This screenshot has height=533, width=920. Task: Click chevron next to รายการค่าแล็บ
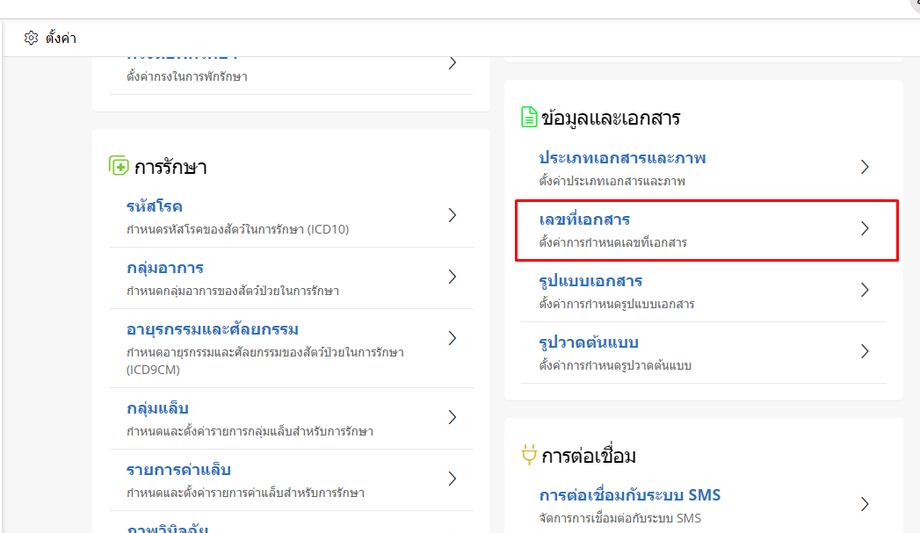tap(452, 478)
